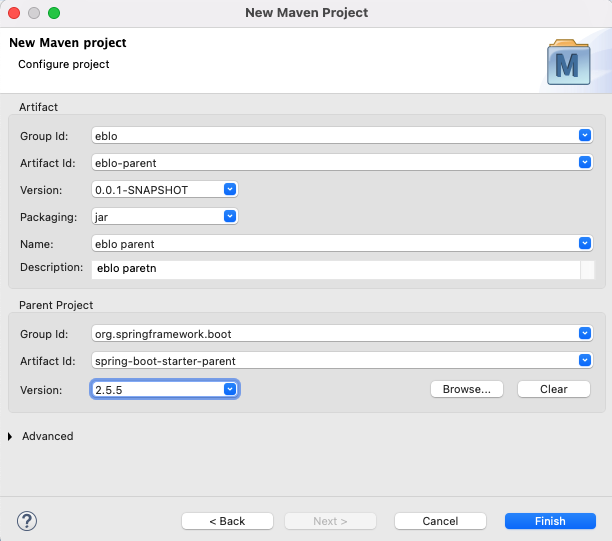Screen dimensions: 612x541
Task: Click the Parent Project section label
Action: click(56, 305)
